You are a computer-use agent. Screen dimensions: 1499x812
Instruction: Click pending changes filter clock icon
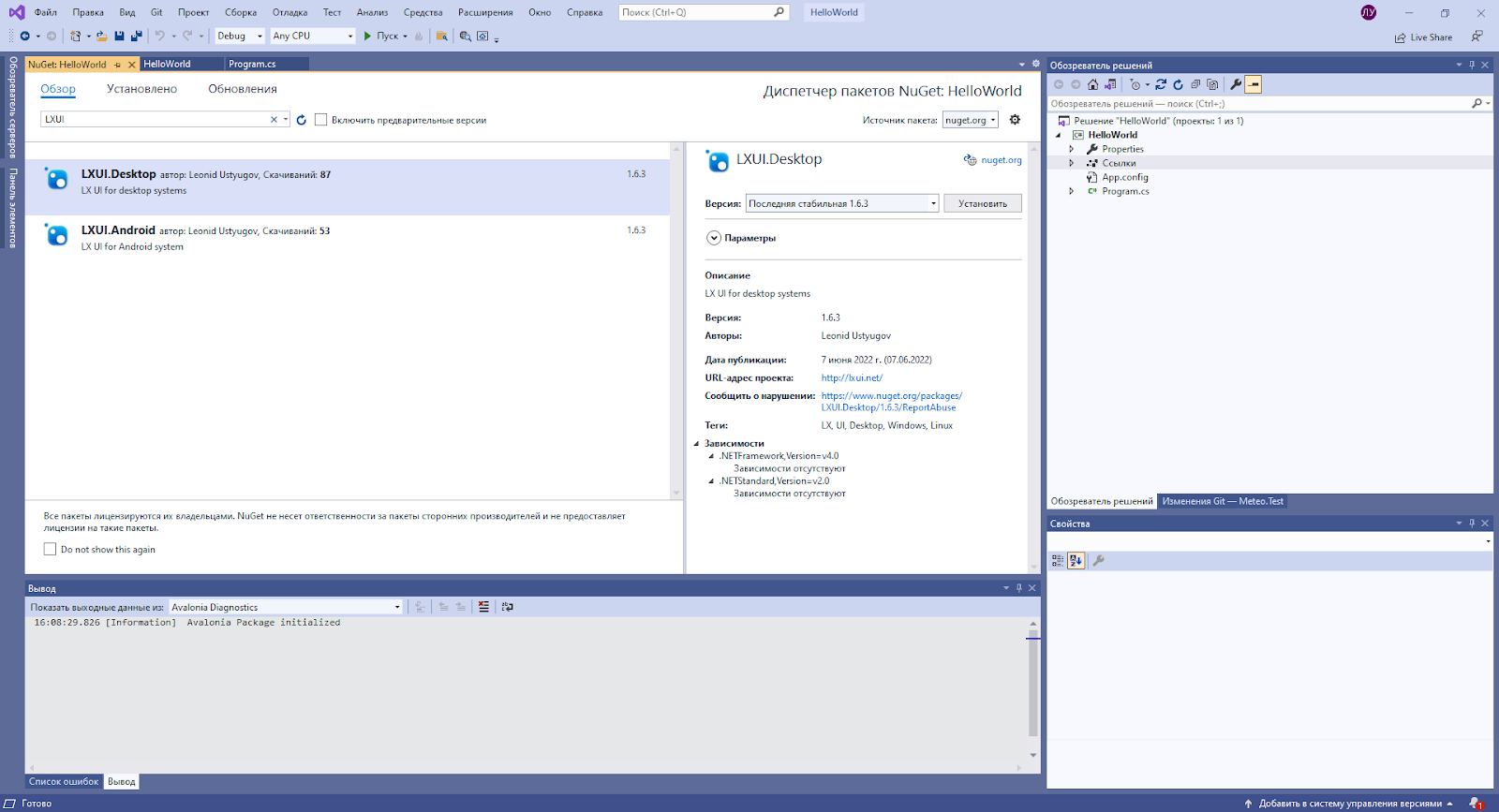[x=1135, y=84]
